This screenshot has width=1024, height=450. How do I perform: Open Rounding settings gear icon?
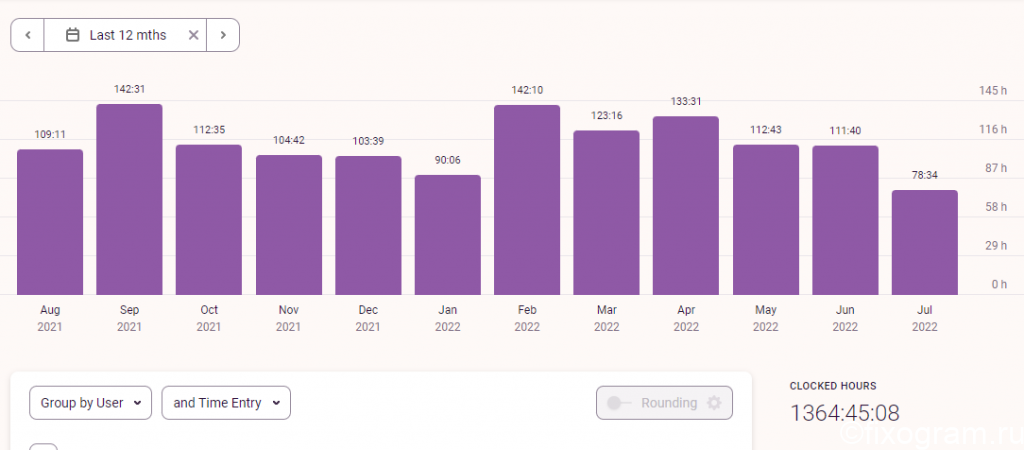(714, 403)
